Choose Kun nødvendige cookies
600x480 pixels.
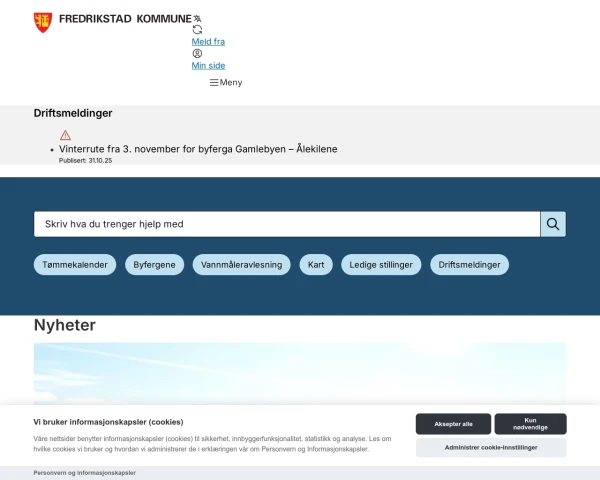(530, 424)
